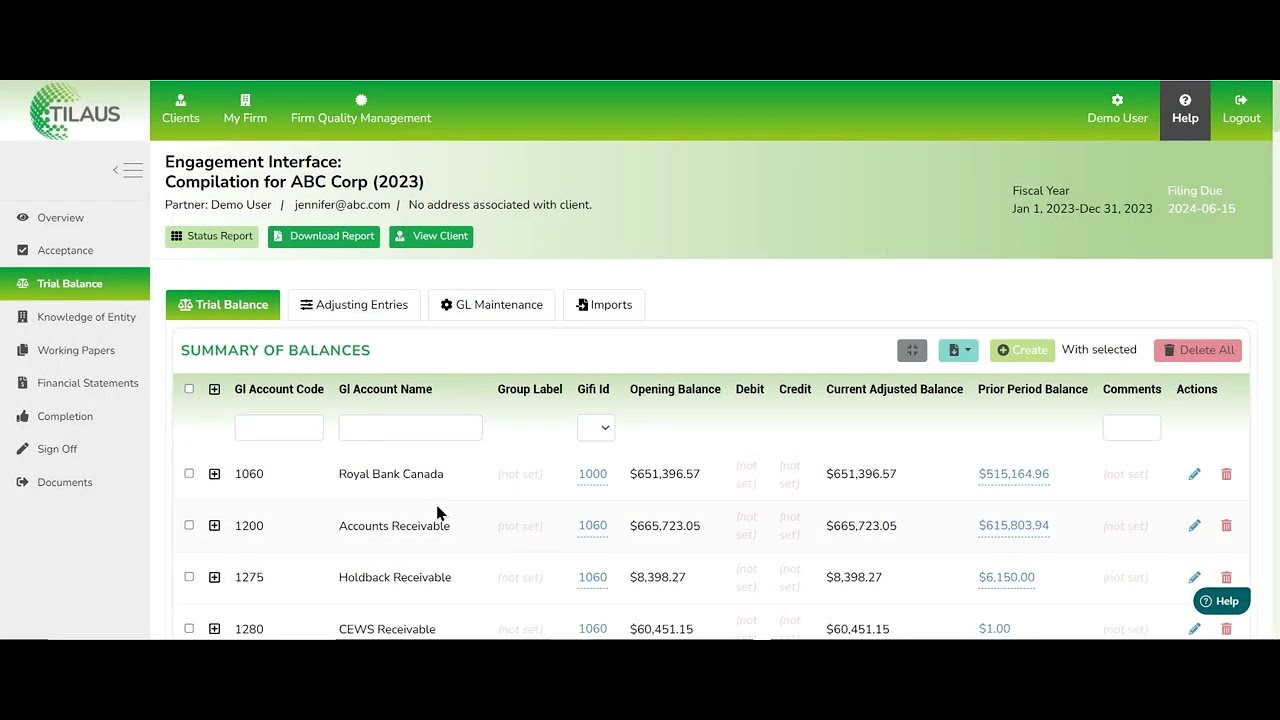Click the pencil edit icon for Royal Bank Canada
1280x720 pixels.
[1194, 474]
